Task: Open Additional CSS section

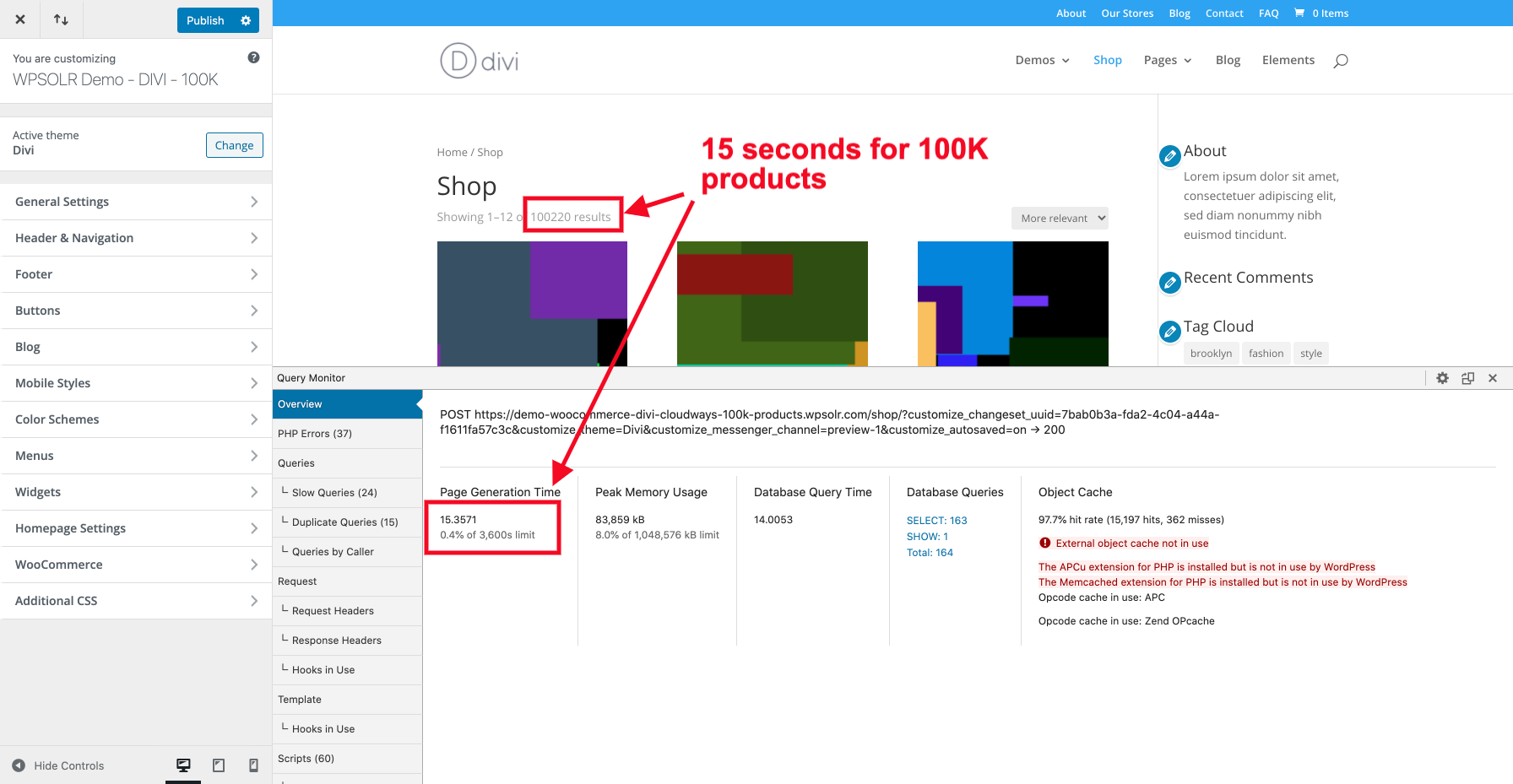Action: click(x=136, y=601)
